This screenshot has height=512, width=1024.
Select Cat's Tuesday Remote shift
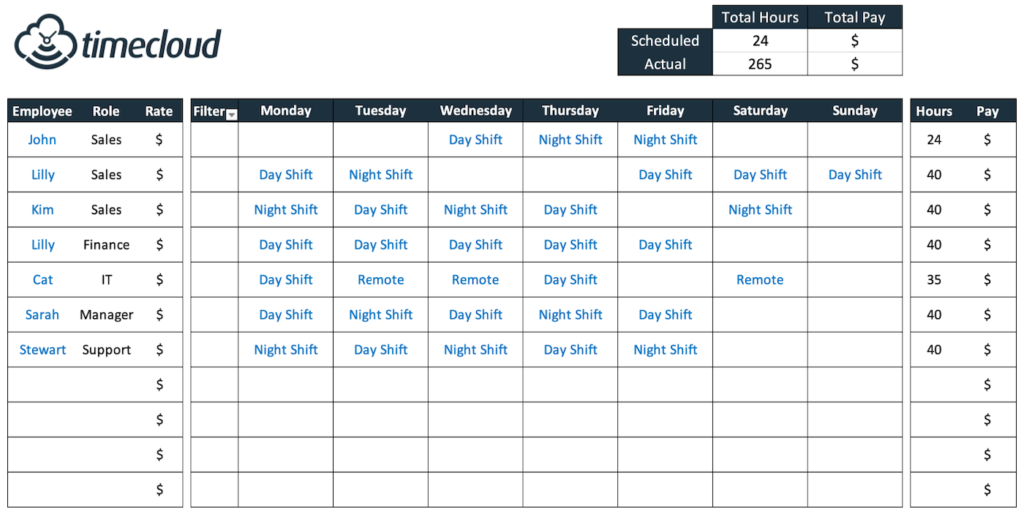point(381,280)
